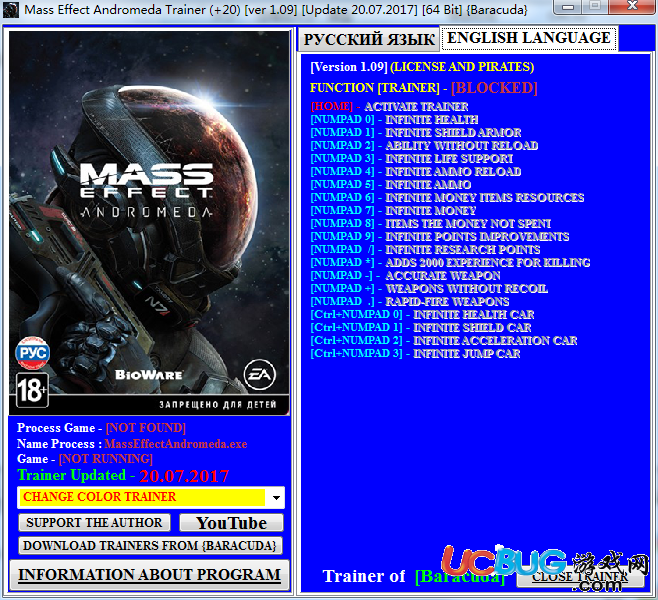Click the MassEffectAndromeda.exe process name
Image resolution: width=658 pixels, height=600 pixels.
(x=175, y=444)
